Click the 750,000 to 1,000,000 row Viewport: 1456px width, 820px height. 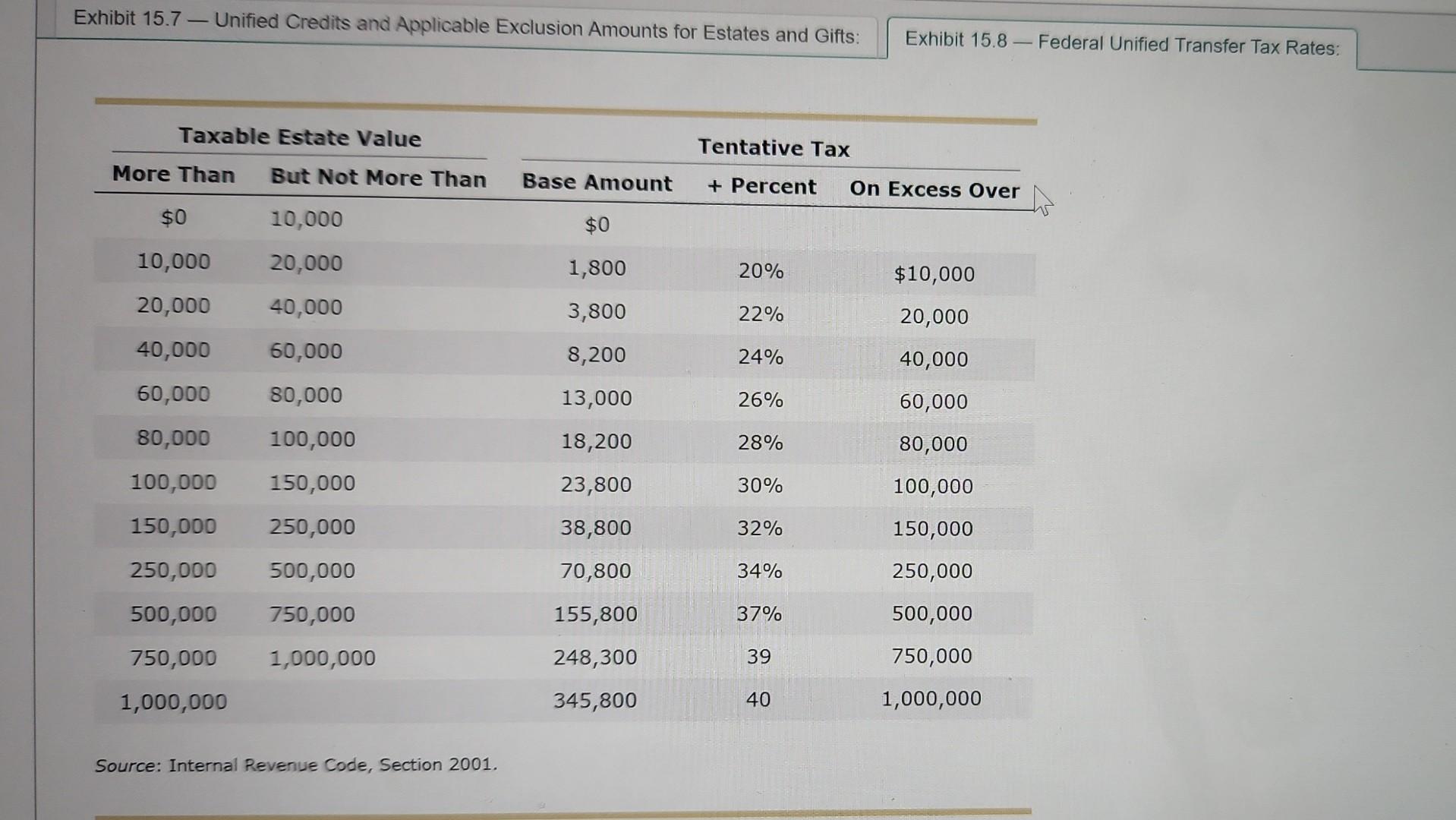[304, 658]
